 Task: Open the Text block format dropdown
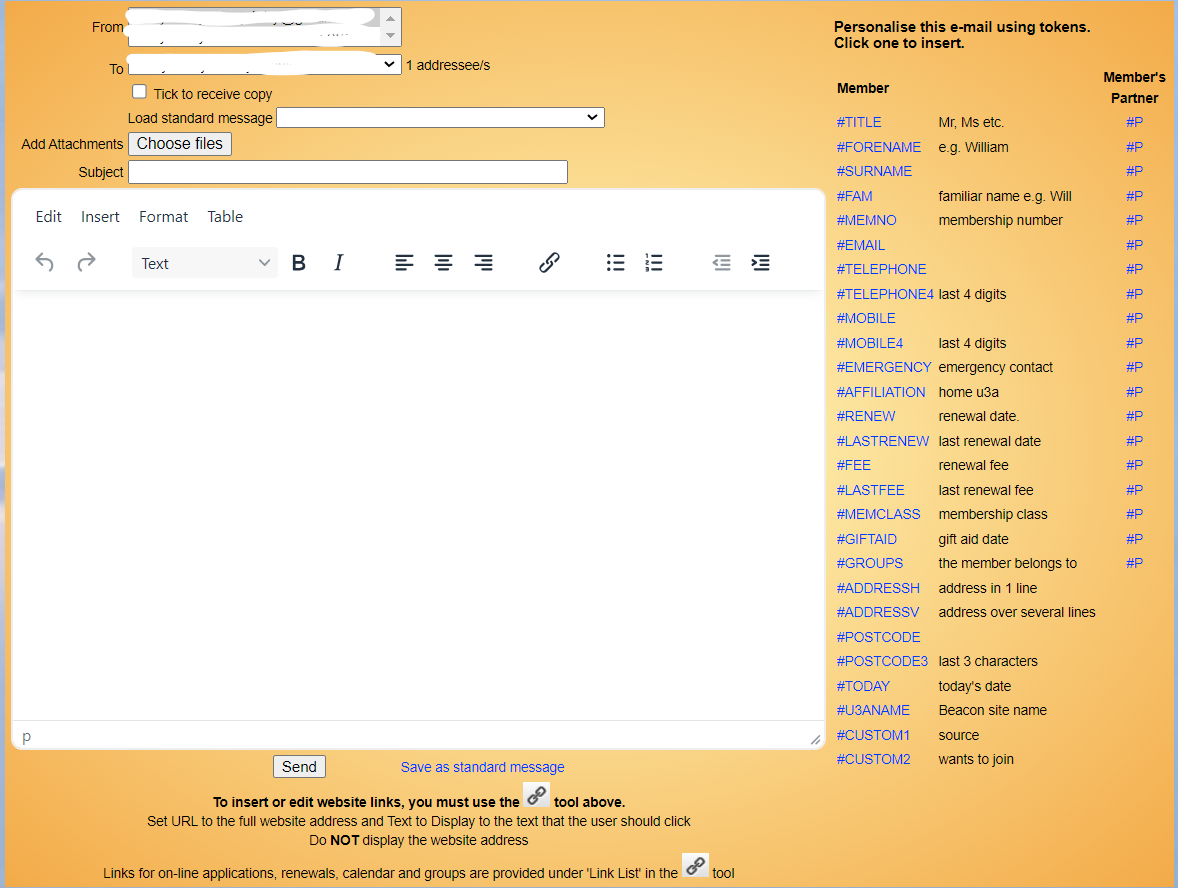point(204,263)
